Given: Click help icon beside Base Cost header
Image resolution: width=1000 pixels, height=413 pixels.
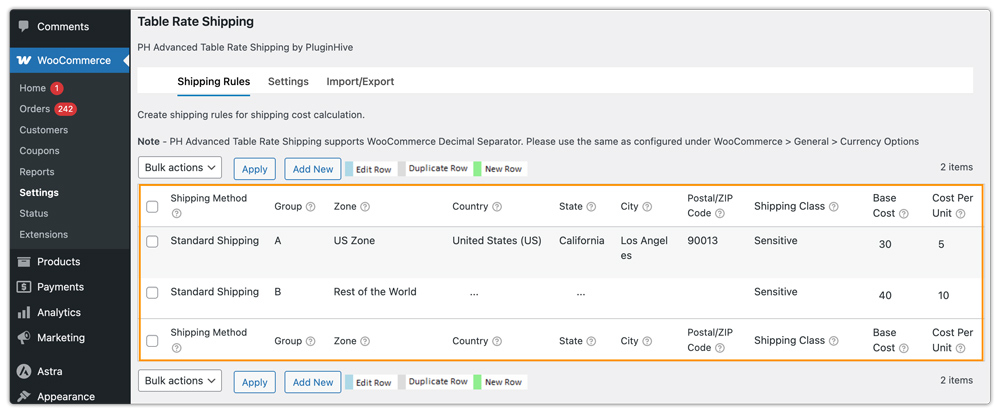Looking at the screenshot, I should [x=904, y=214].
